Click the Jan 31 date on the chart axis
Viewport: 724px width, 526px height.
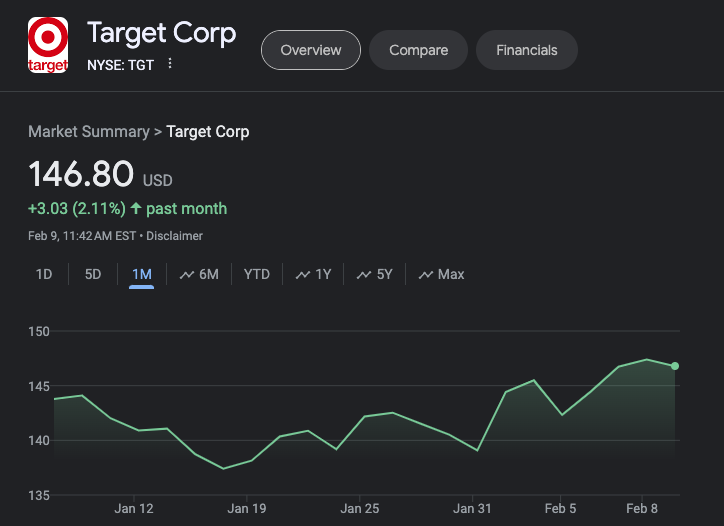point(472,509)
